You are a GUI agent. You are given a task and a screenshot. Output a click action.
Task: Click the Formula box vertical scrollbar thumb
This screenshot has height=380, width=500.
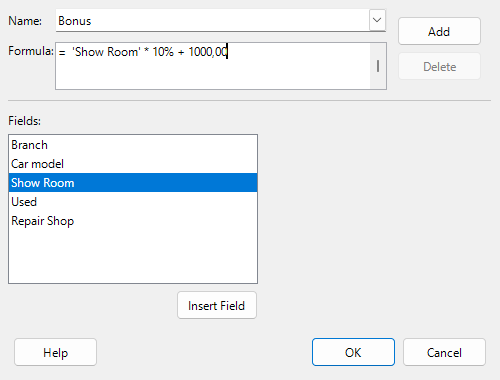pyautogui.click(x=378, y=66)
